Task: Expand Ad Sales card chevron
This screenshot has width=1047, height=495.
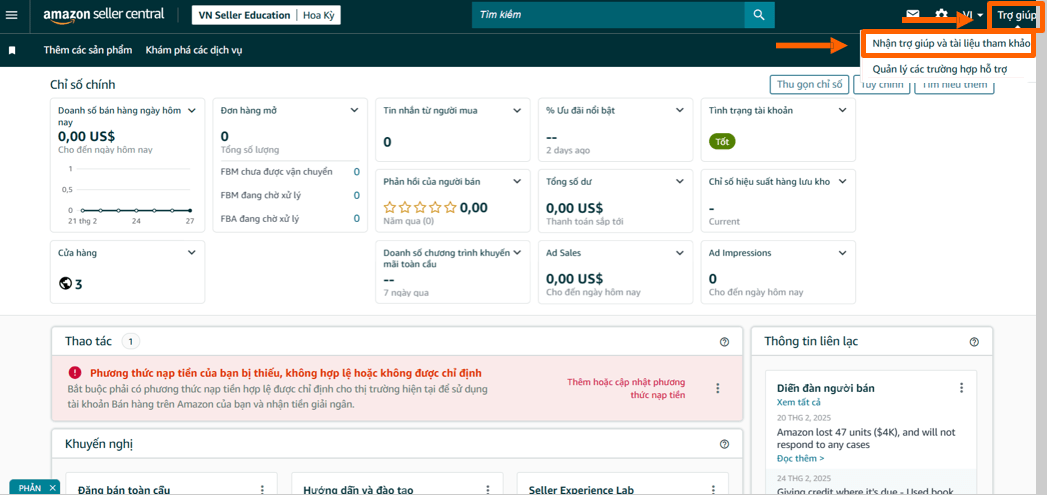Action: pos(680,253)
